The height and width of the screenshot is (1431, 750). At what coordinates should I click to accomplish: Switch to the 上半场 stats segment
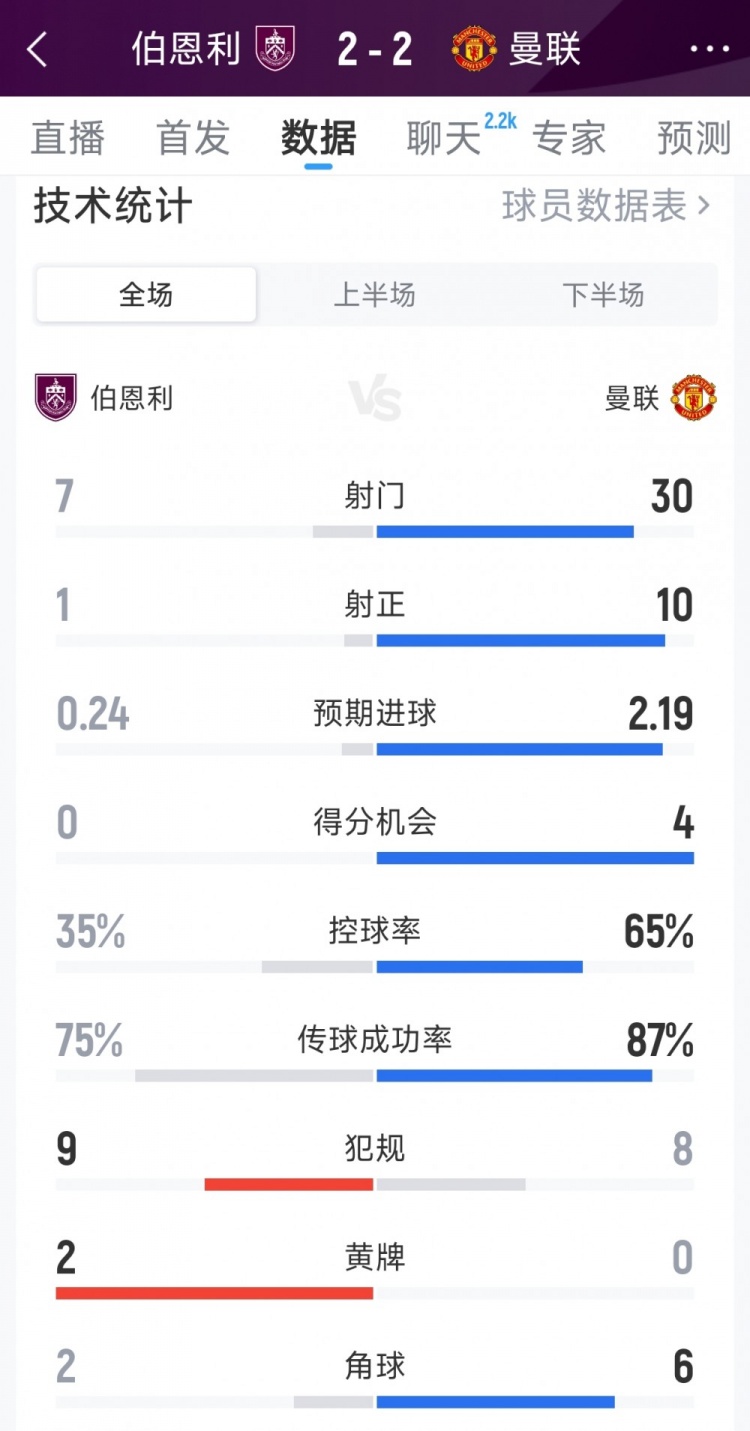tap(375, 295)
